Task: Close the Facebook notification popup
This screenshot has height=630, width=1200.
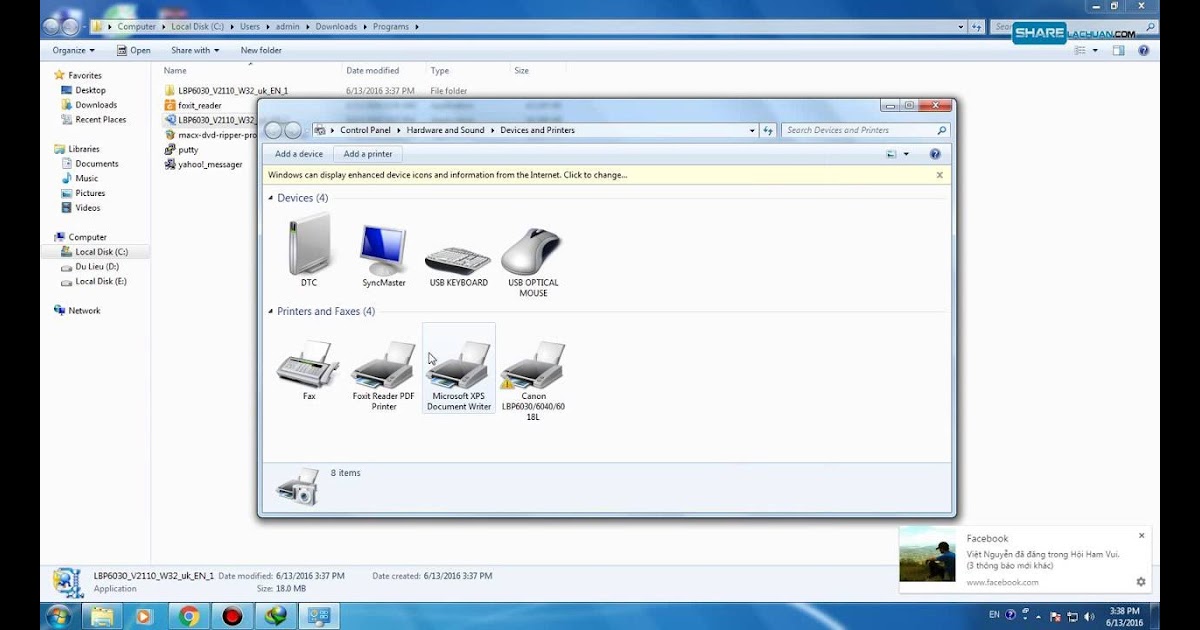Action: [1141, 536]
